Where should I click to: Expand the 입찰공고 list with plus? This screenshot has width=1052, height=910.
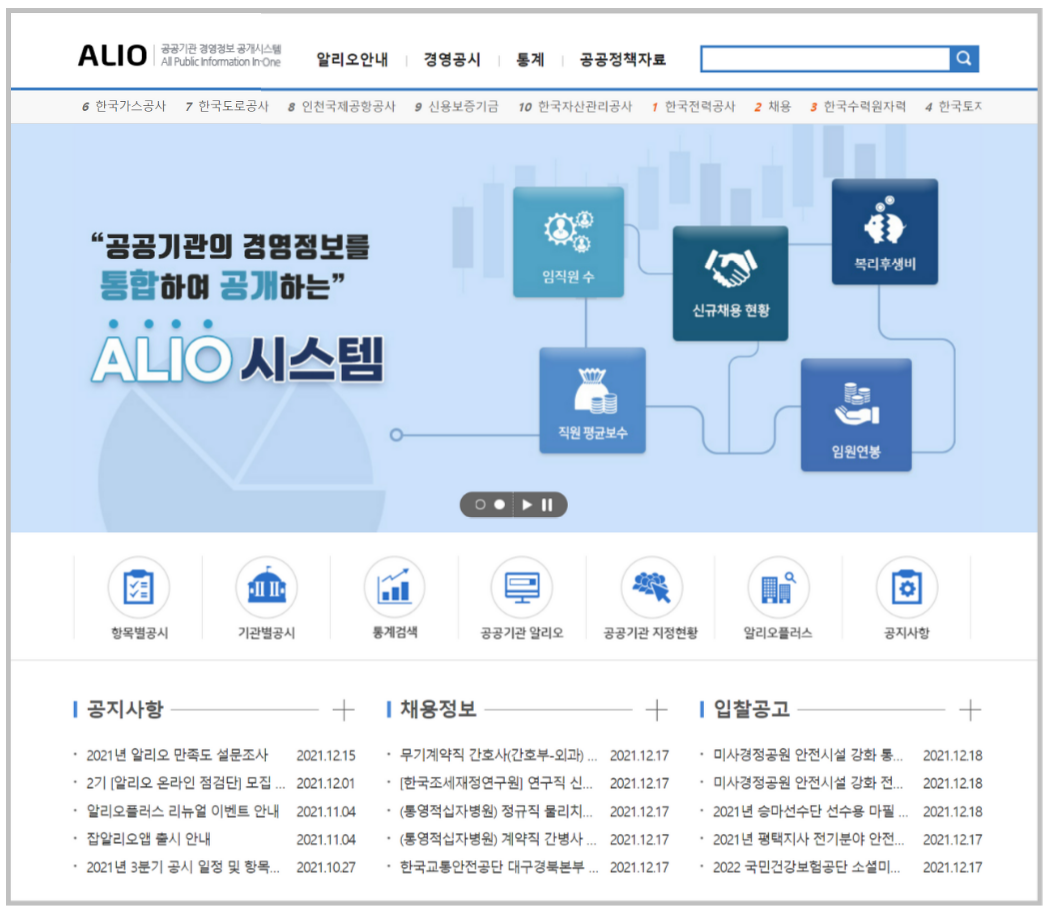click(x=970, y=709)
